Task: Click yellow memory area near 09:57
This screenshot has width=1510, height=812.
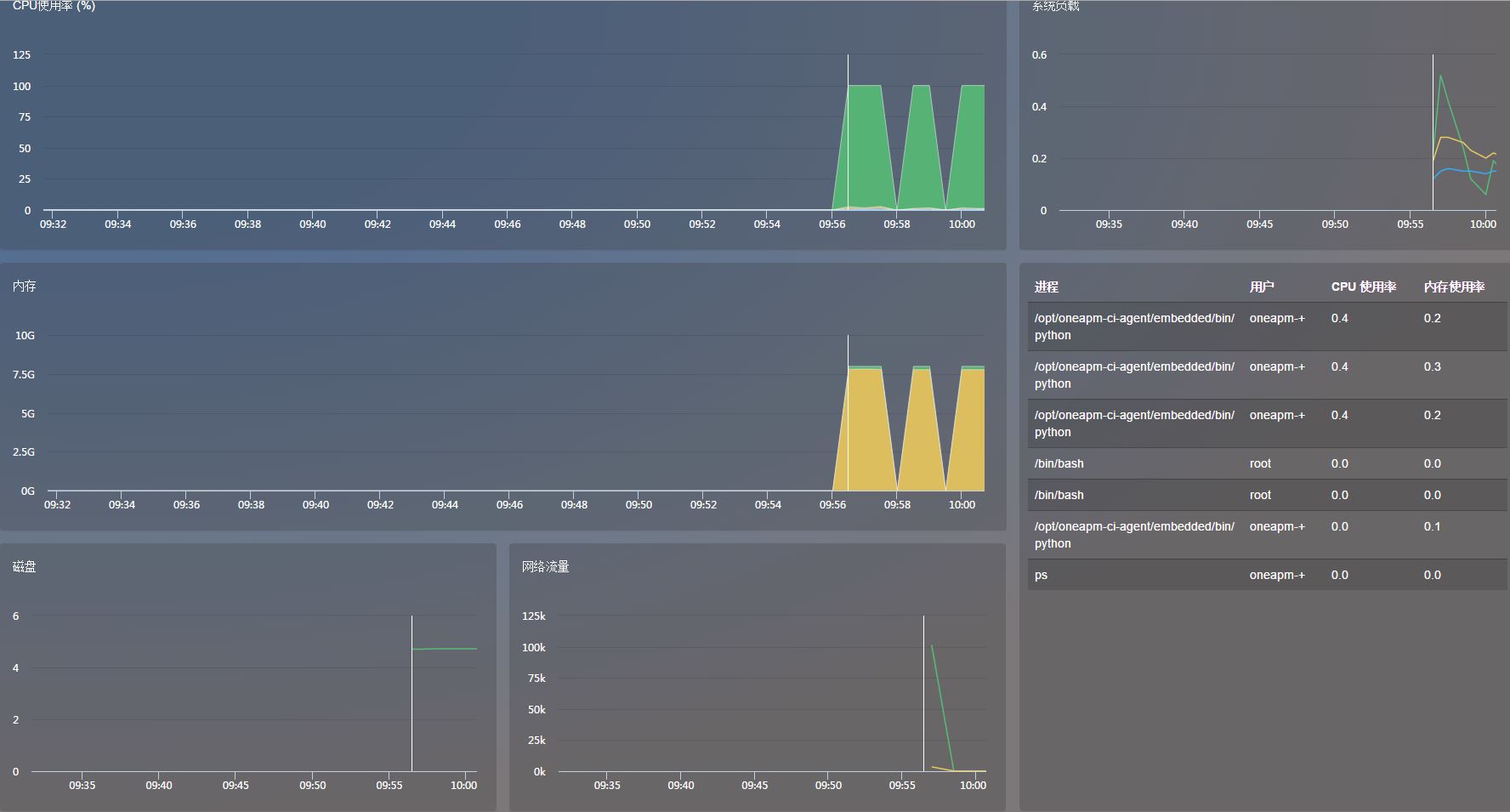Action: (865, 429)
